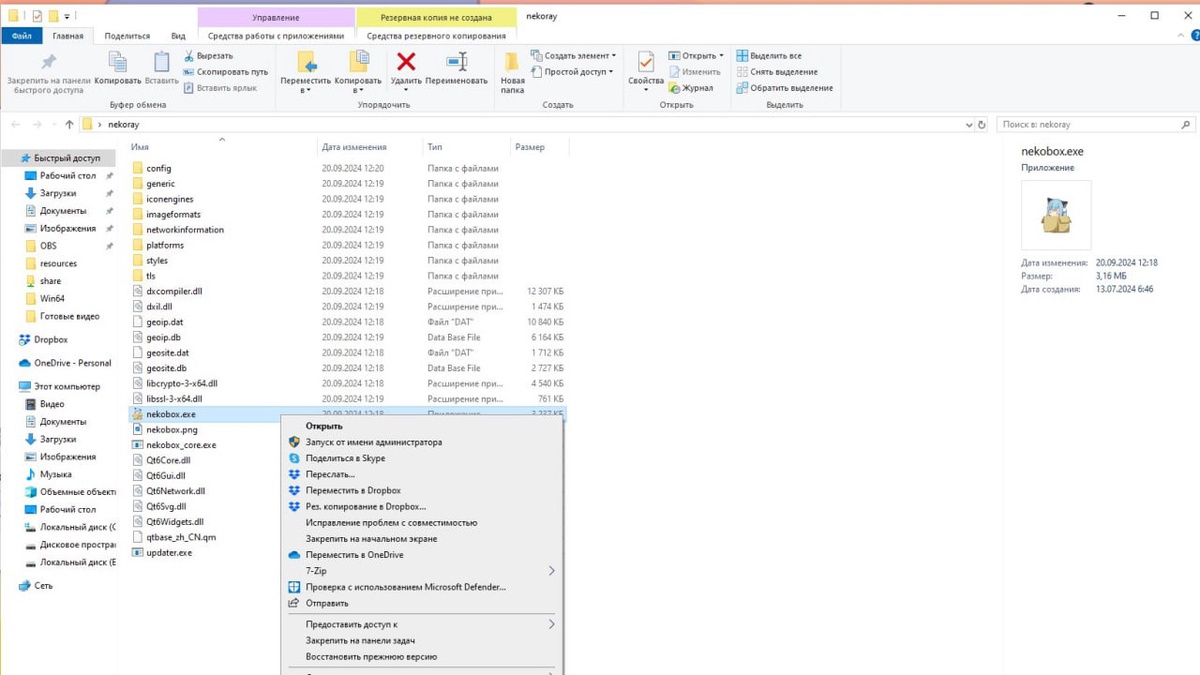Open Properties (Свойства) from the ribbon
The height and width of the screenshot is (675, 1200).
pos(646,66)
